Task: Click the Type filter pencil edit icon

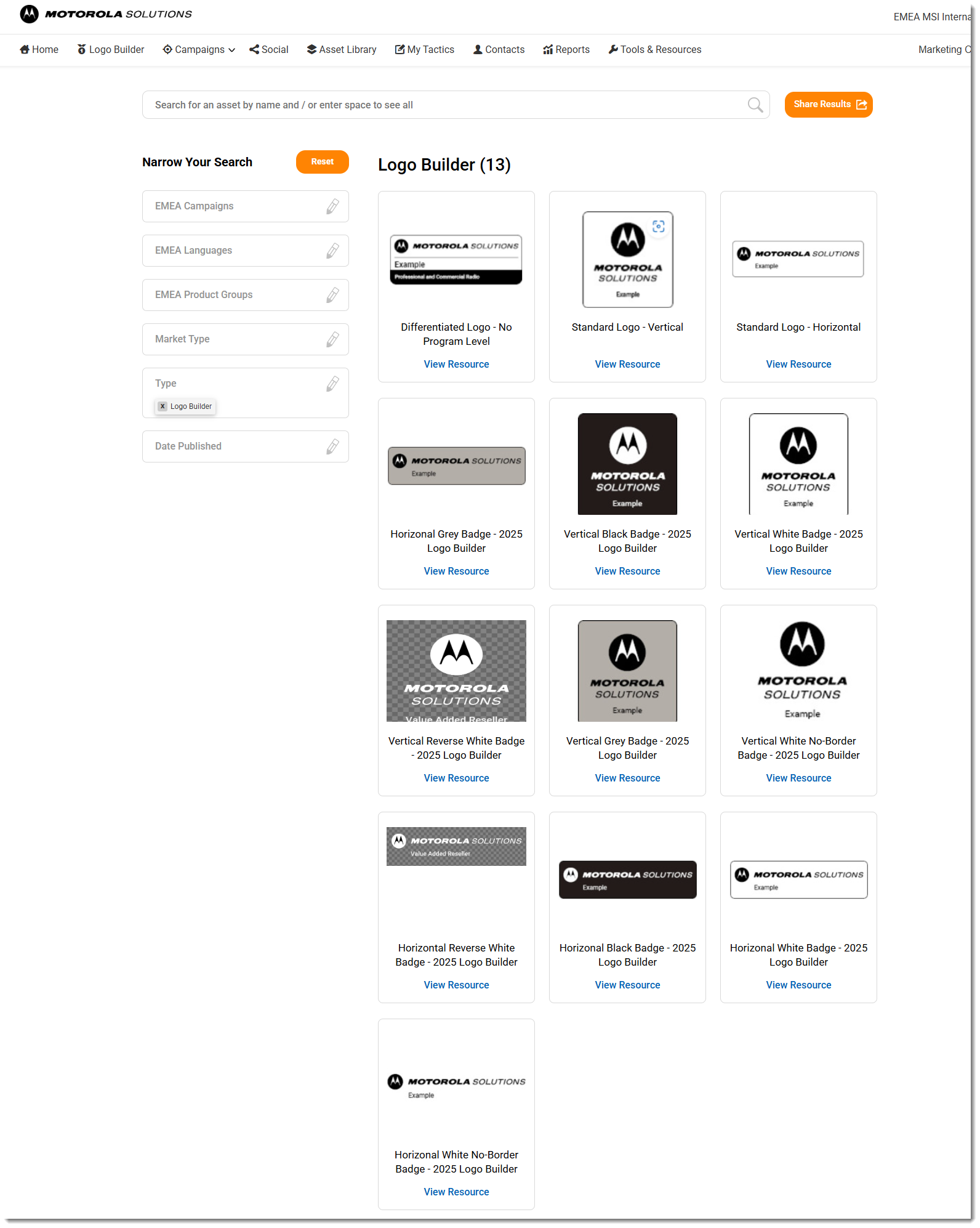Action: pos(332,384)
